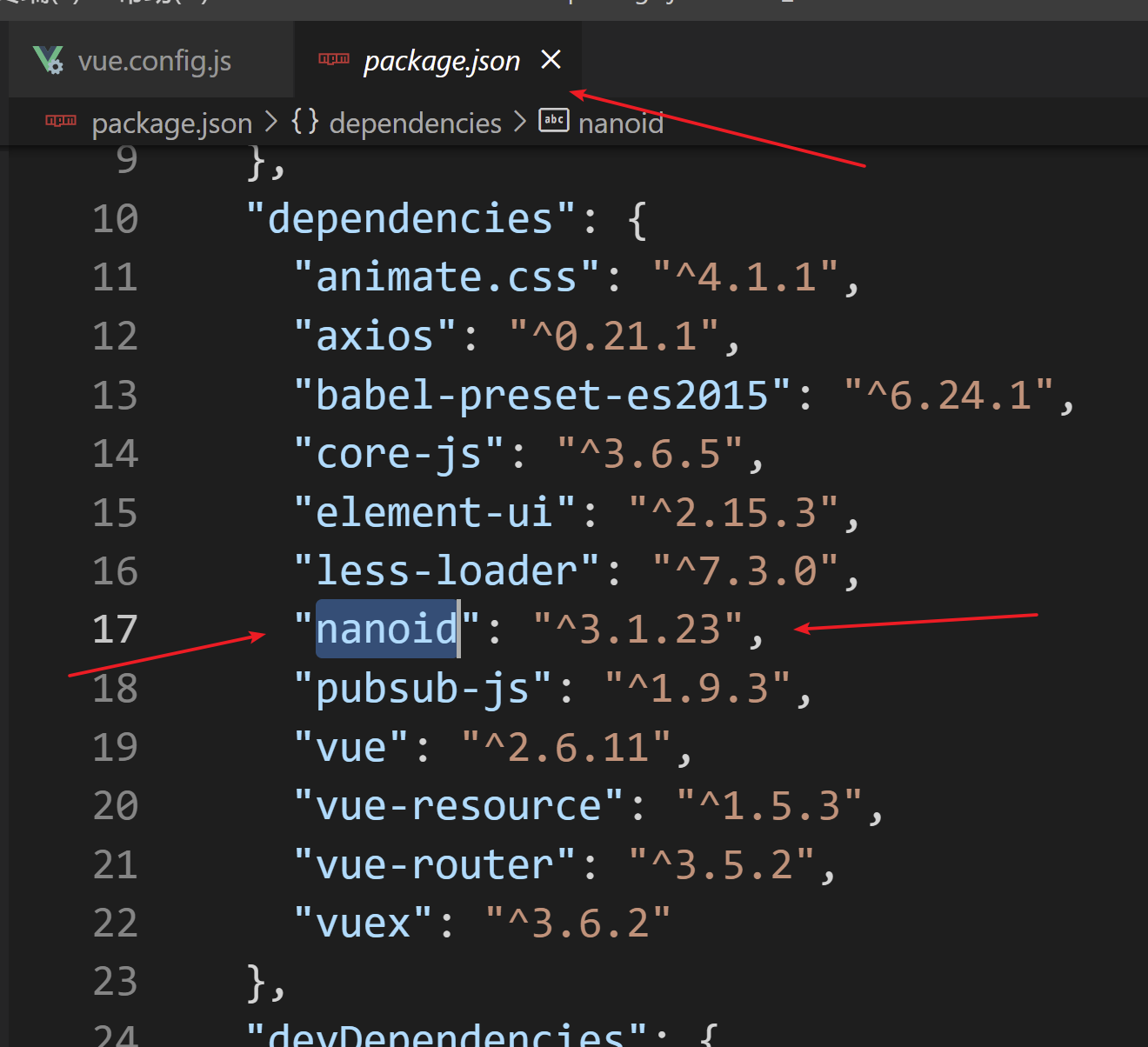Screen dimensions: 1148x1047
Task: Click the "^0.21.1" version value
Action: (x=614, y=336)
